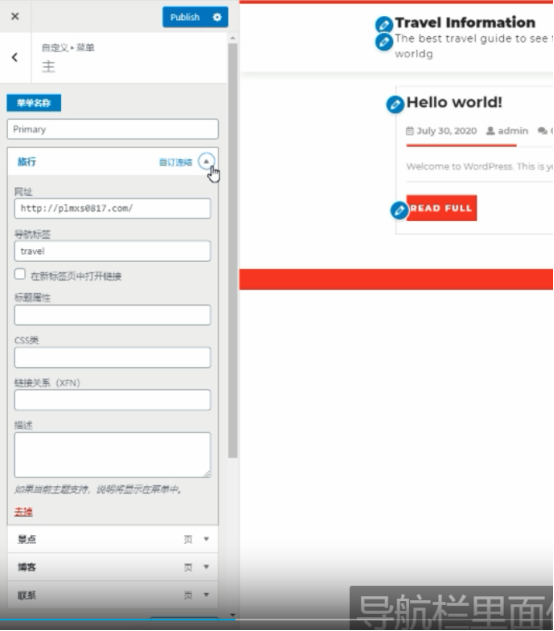
Task: Open publish settings gear icon
Action: click(x=217, y=17)
